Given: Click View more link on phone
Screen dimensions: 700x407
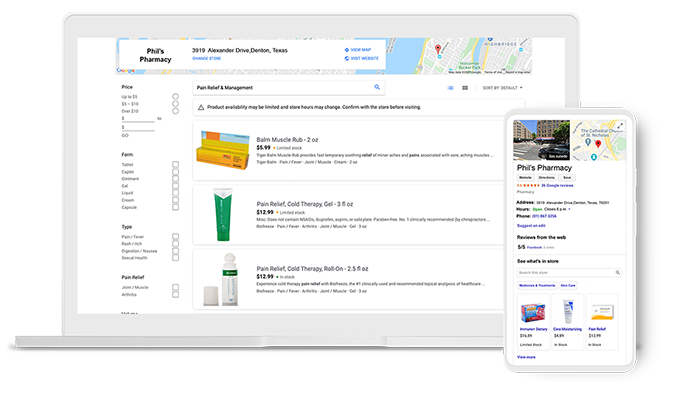Looking at the screenshot, I should click(526, 357).
